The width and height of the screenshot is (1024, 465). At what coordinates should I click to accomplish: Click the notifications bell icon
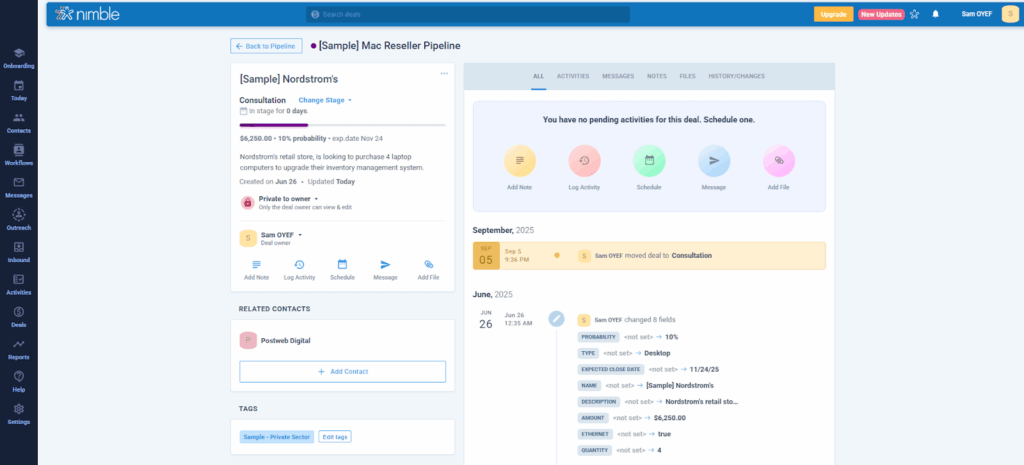(935, 14)
